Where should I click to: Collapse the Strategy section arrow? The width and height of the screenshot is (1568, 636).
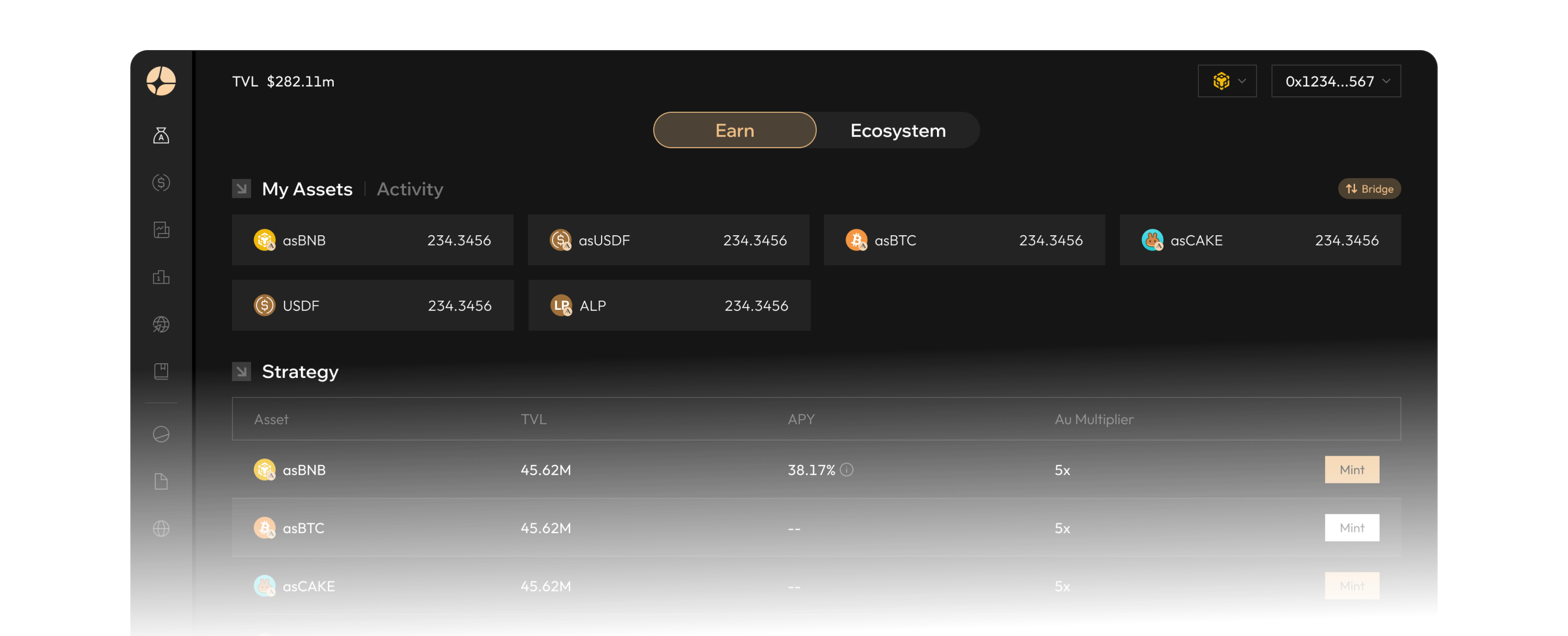point(241,371)
